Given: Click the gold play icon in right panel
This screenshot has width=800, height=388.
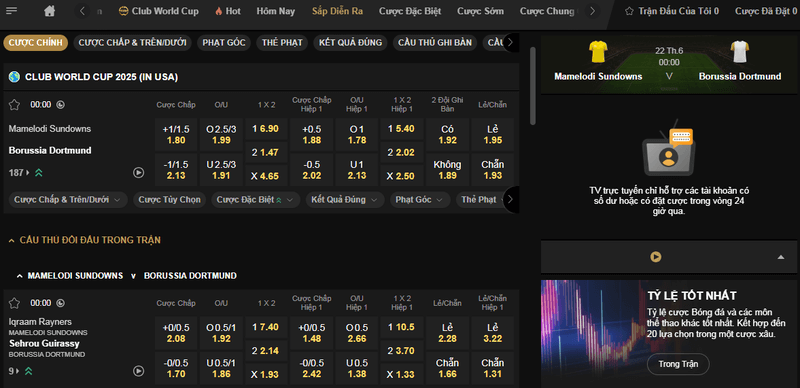Looking at the screenshot, I should 656,257.
